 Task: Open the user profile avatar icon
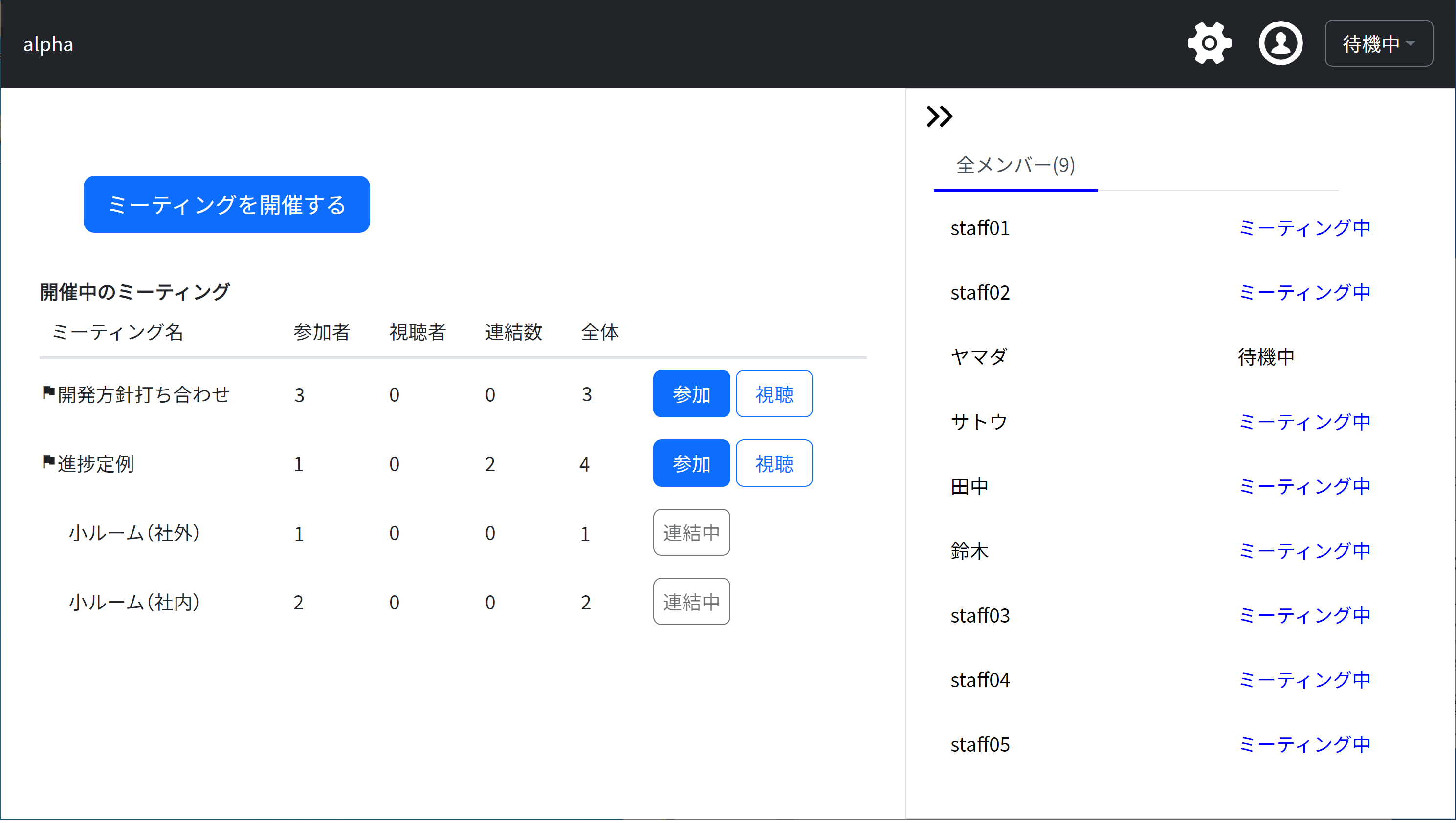click(x=1280, y=43)
